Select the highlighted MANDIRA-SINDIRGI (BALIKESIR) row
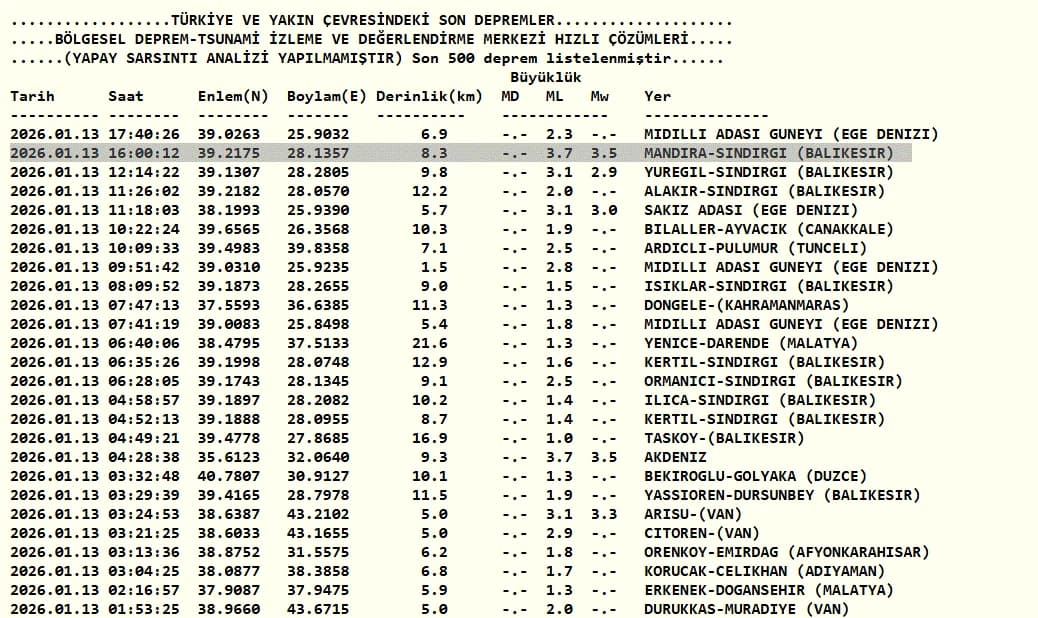Viewport: 1038px width, 618px height. [461, 153]
